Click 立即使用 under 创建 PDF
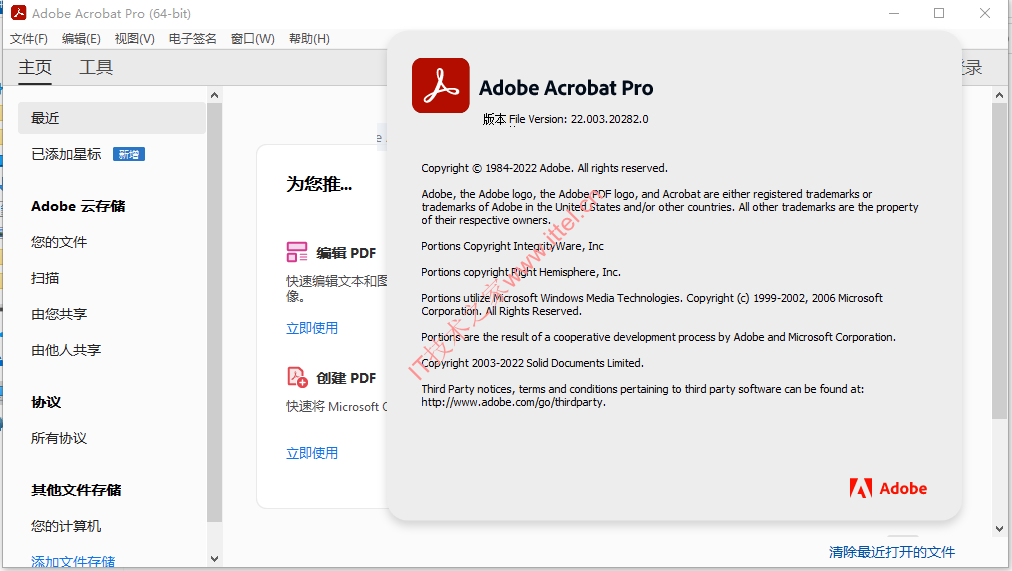 [x=312, y=453]
